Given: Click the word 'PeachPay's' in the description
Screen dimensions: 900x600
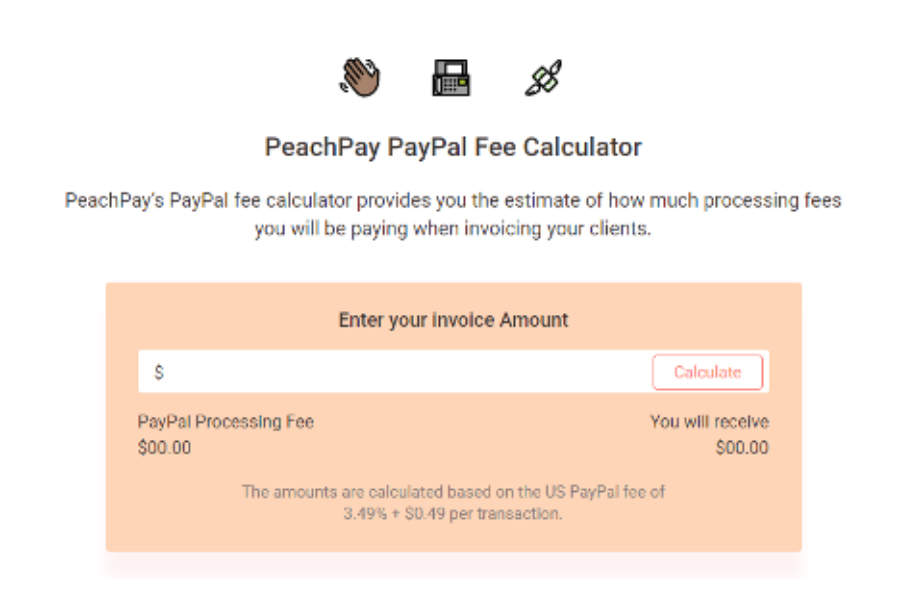Looking at the screenshot, I should [114, 200].
